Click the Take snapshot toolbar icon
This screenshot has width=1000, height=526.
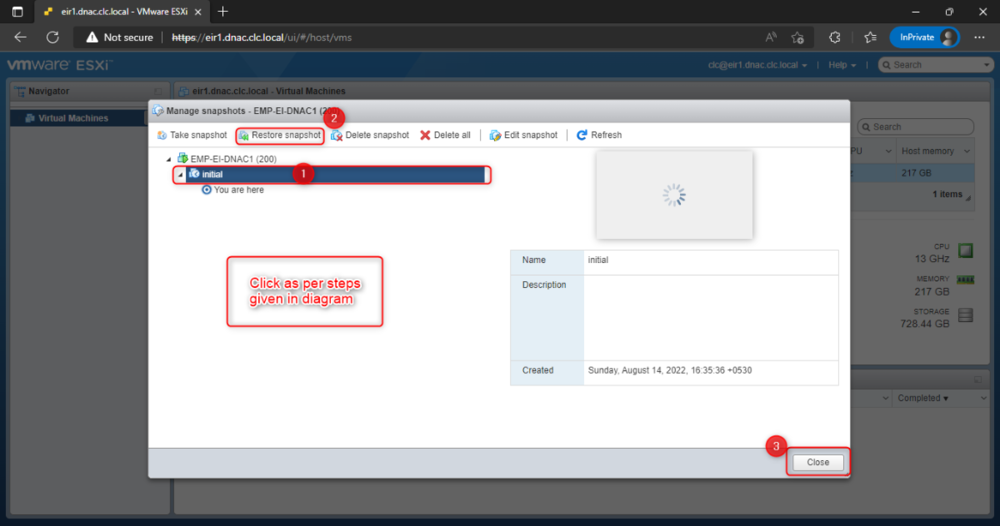coord(162,135)
